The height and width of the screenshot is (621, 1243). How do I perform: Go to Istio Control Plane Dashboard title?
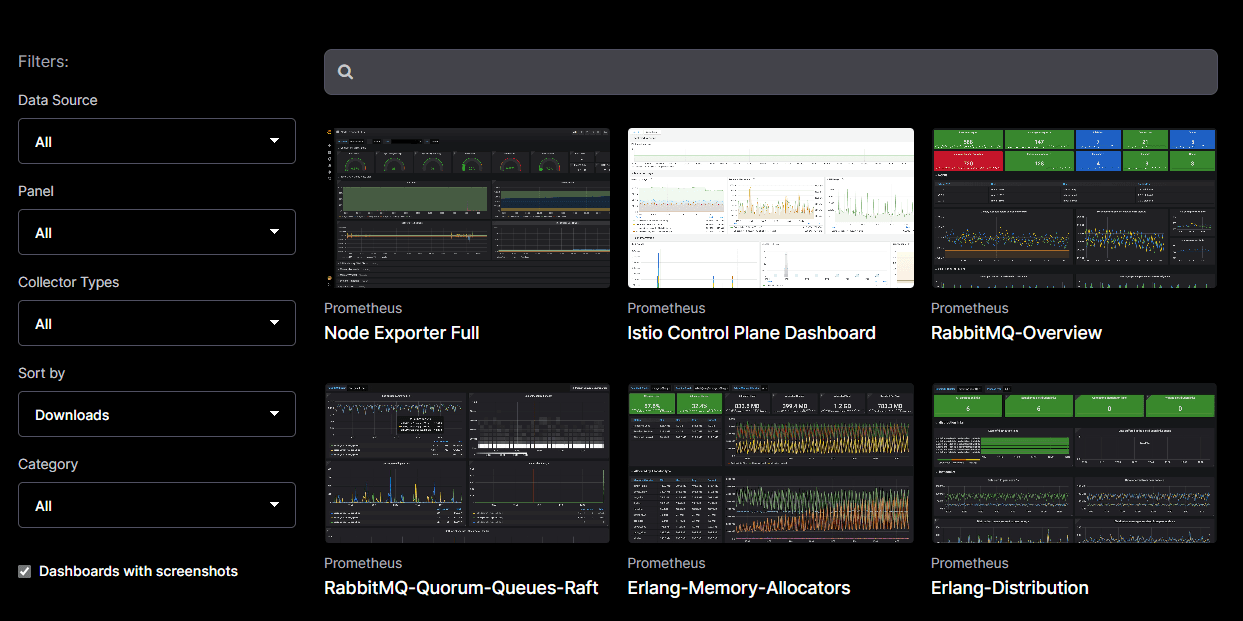(752, 333)
